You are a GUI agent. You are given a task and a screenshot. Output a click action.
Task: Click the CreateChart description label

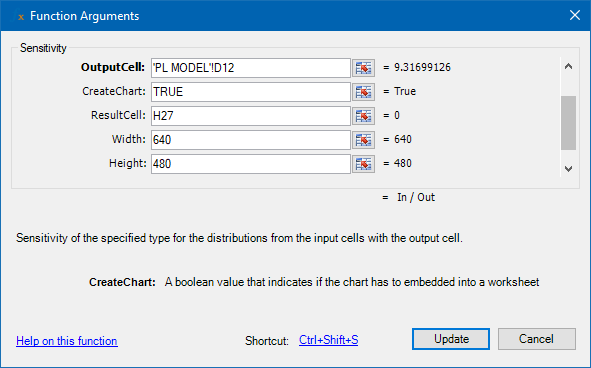[x=122, y=282]
